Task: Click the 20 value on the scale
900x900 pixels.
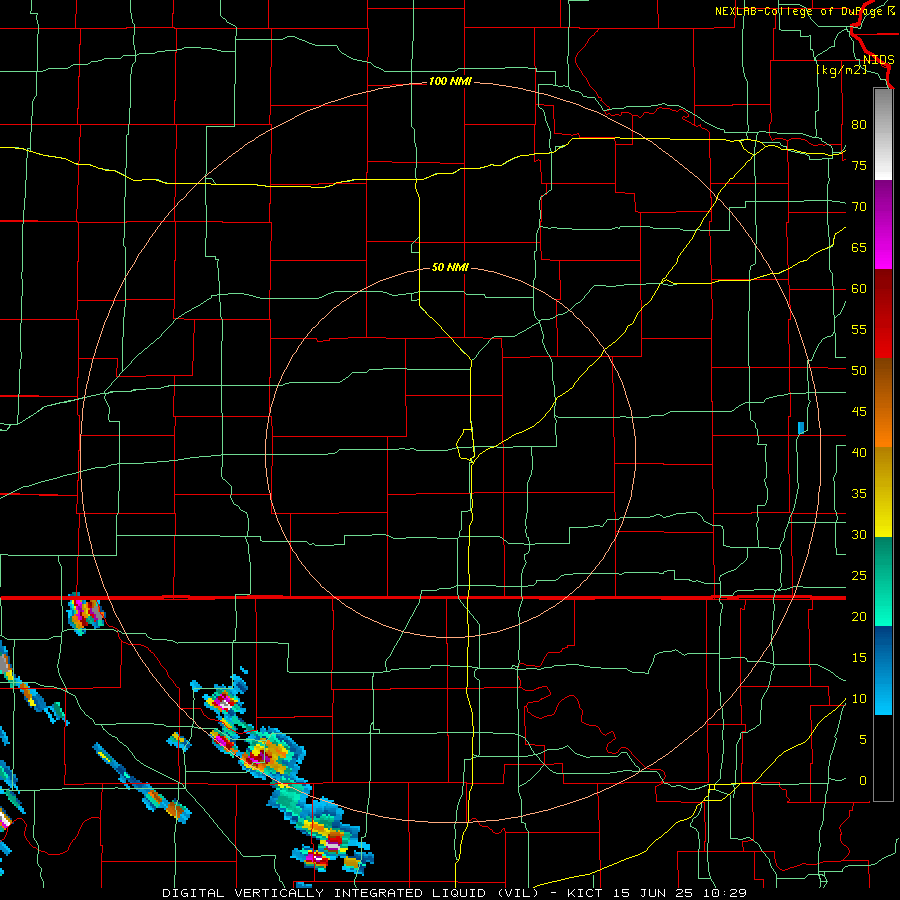Action: (859, 616)
